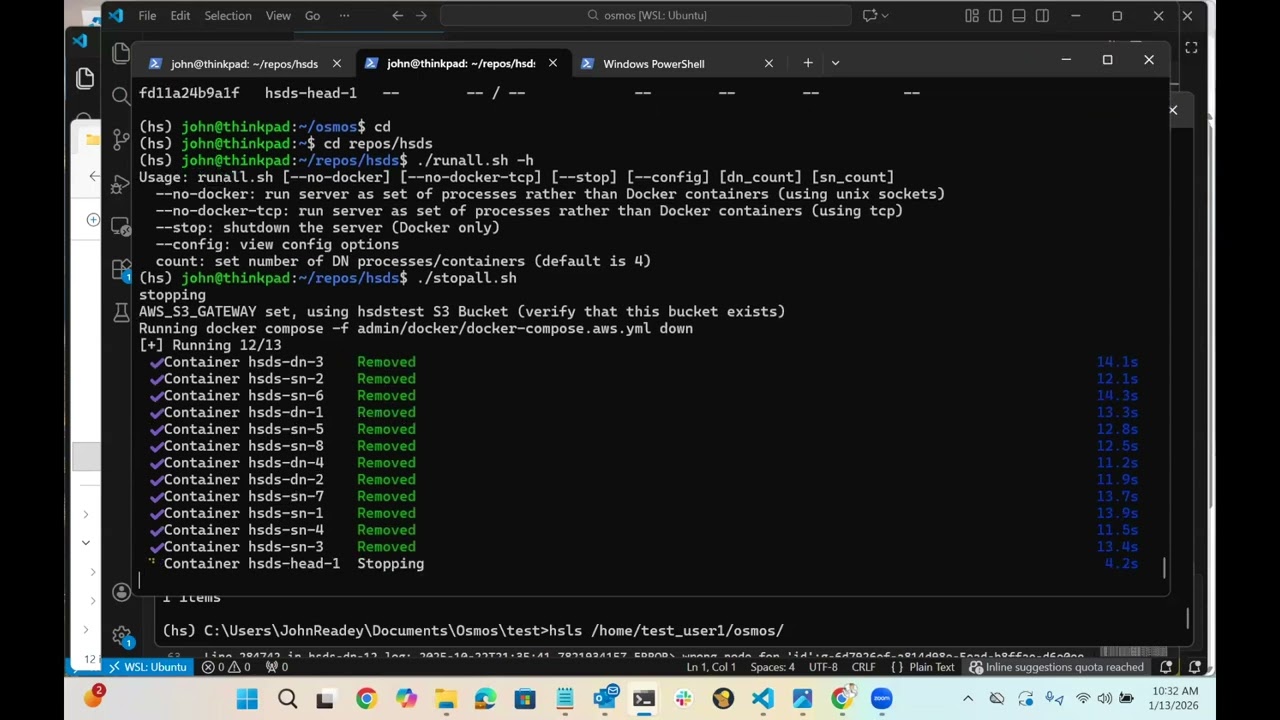Viewport: 1280px width, 720px height.
Task: Open the errors and warnings status item
Action: point(226,667)
